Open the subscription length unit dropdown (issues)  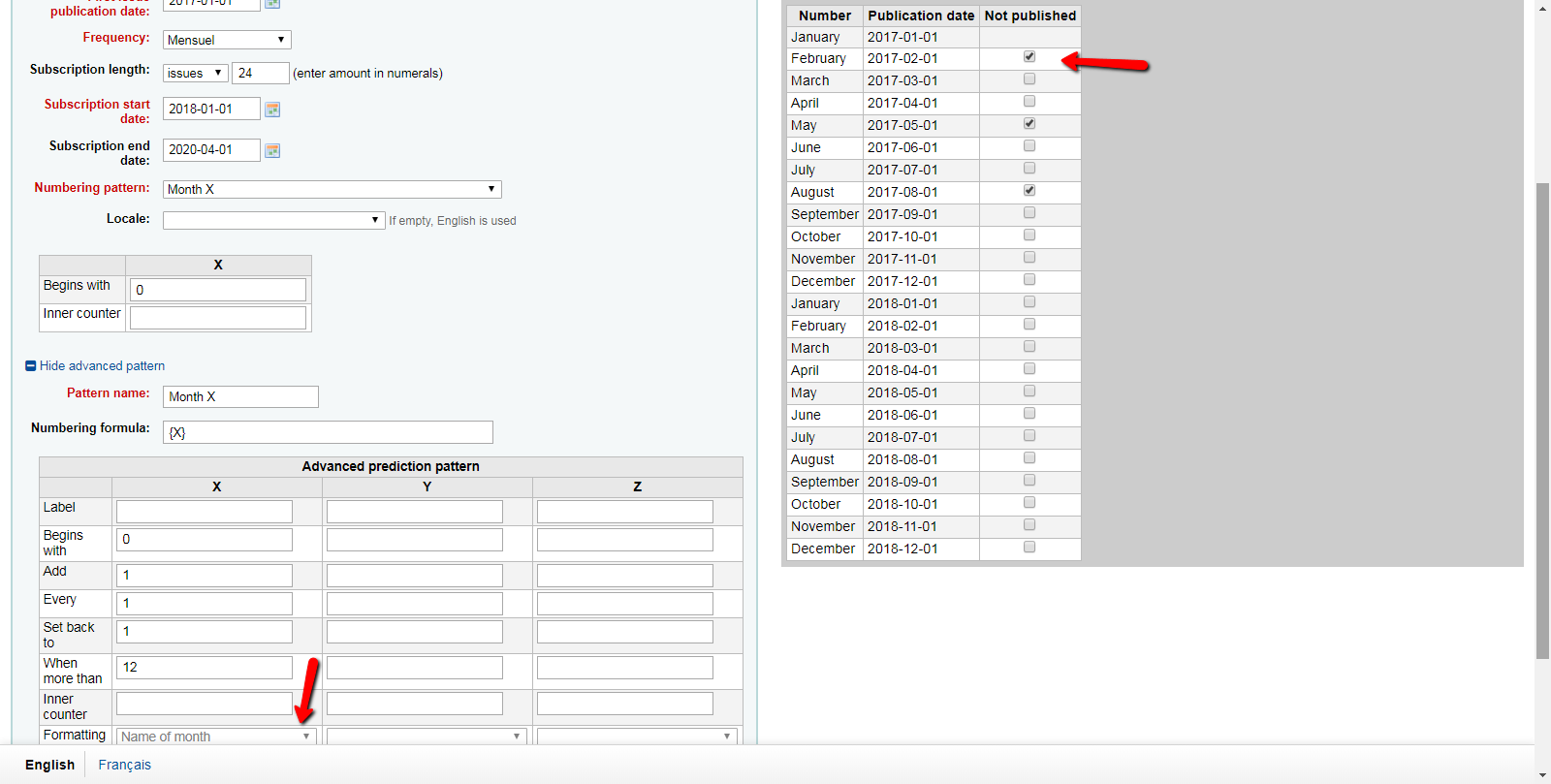click(x=195, y=73)
